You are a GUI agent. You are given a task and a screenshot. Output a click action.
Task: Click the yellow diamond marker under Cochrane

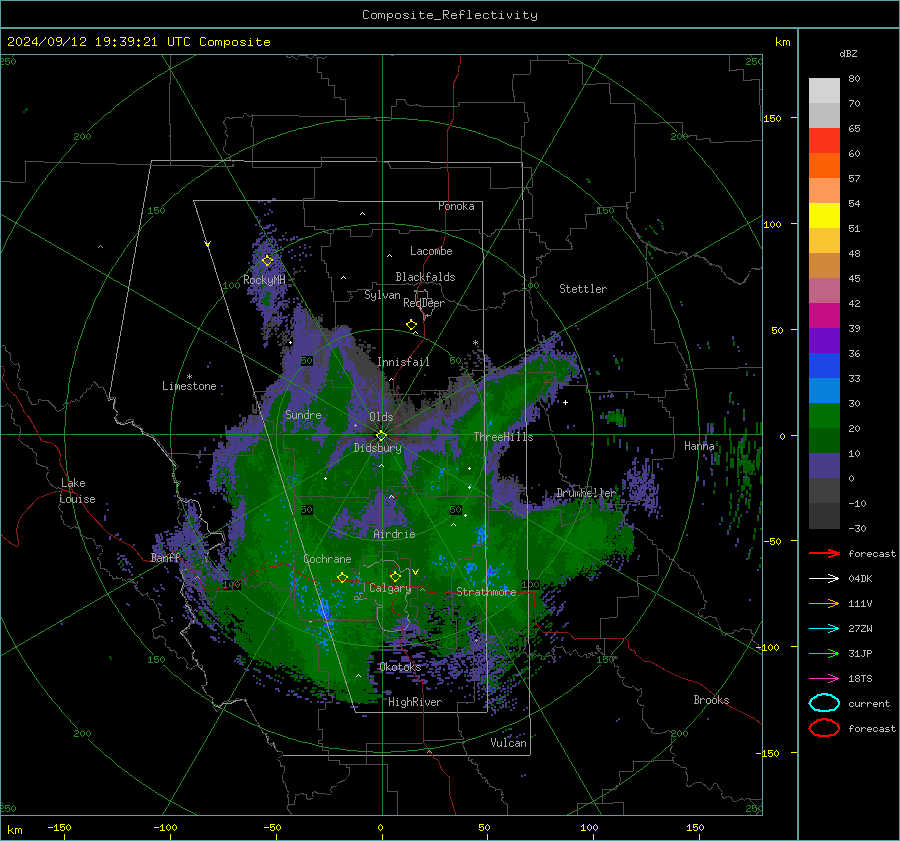point(342,577)
